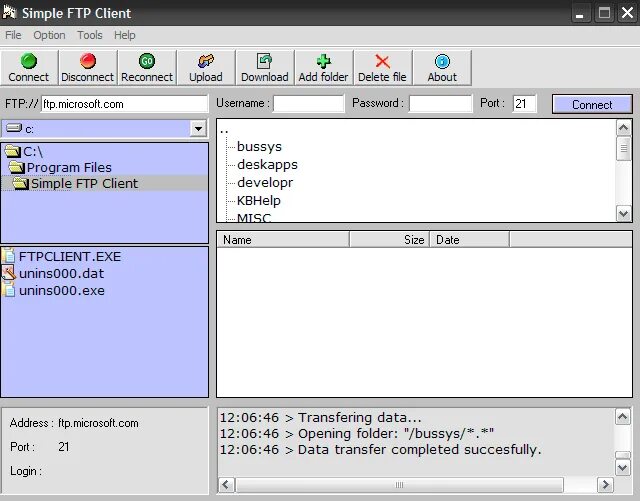Click remote folder list scroll up arrow
This screenshot has width=640, height=501.
click(x=623, y=128)
